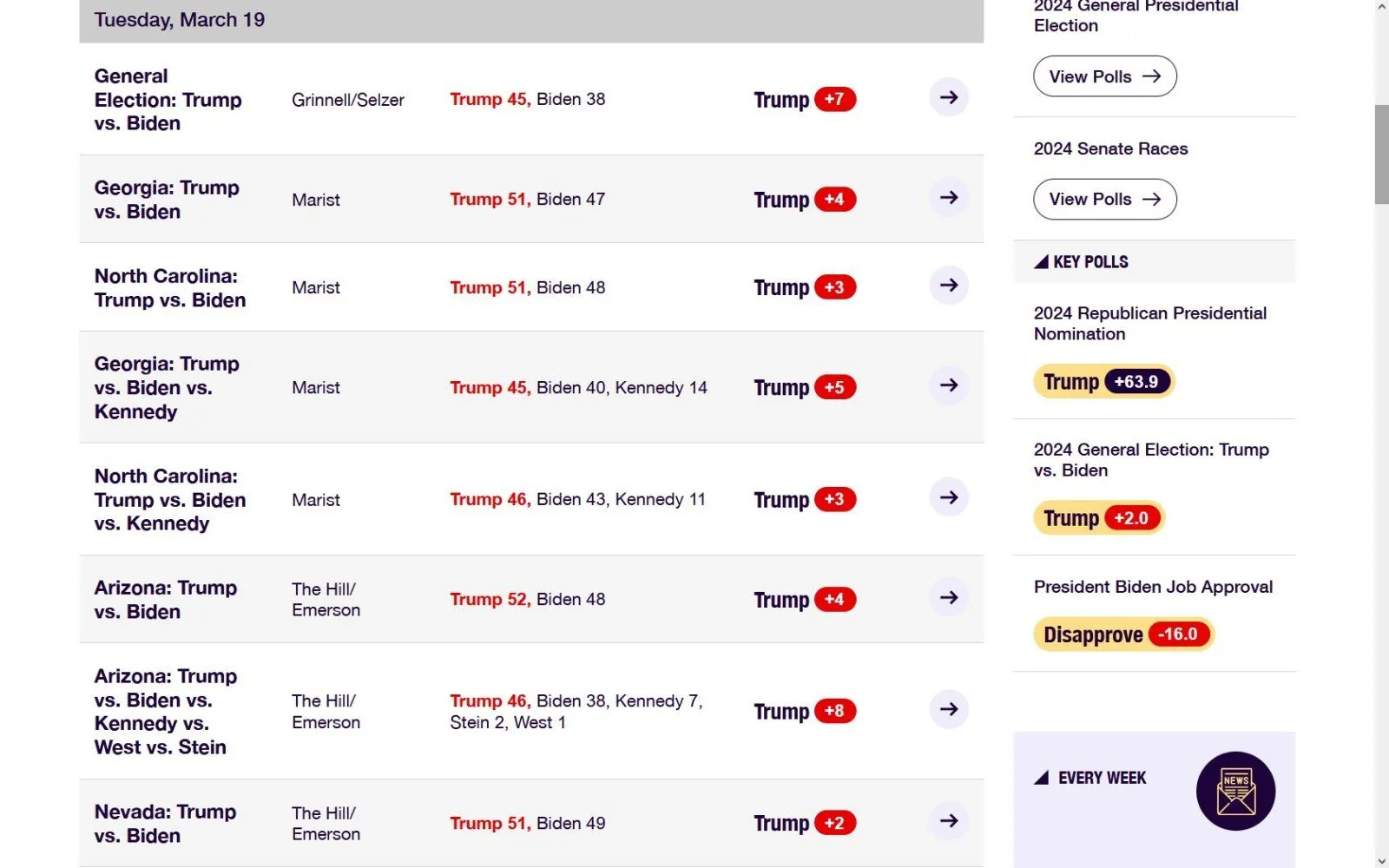Open Arizona: Trump vs. Biden poll title

click(165, 600)
